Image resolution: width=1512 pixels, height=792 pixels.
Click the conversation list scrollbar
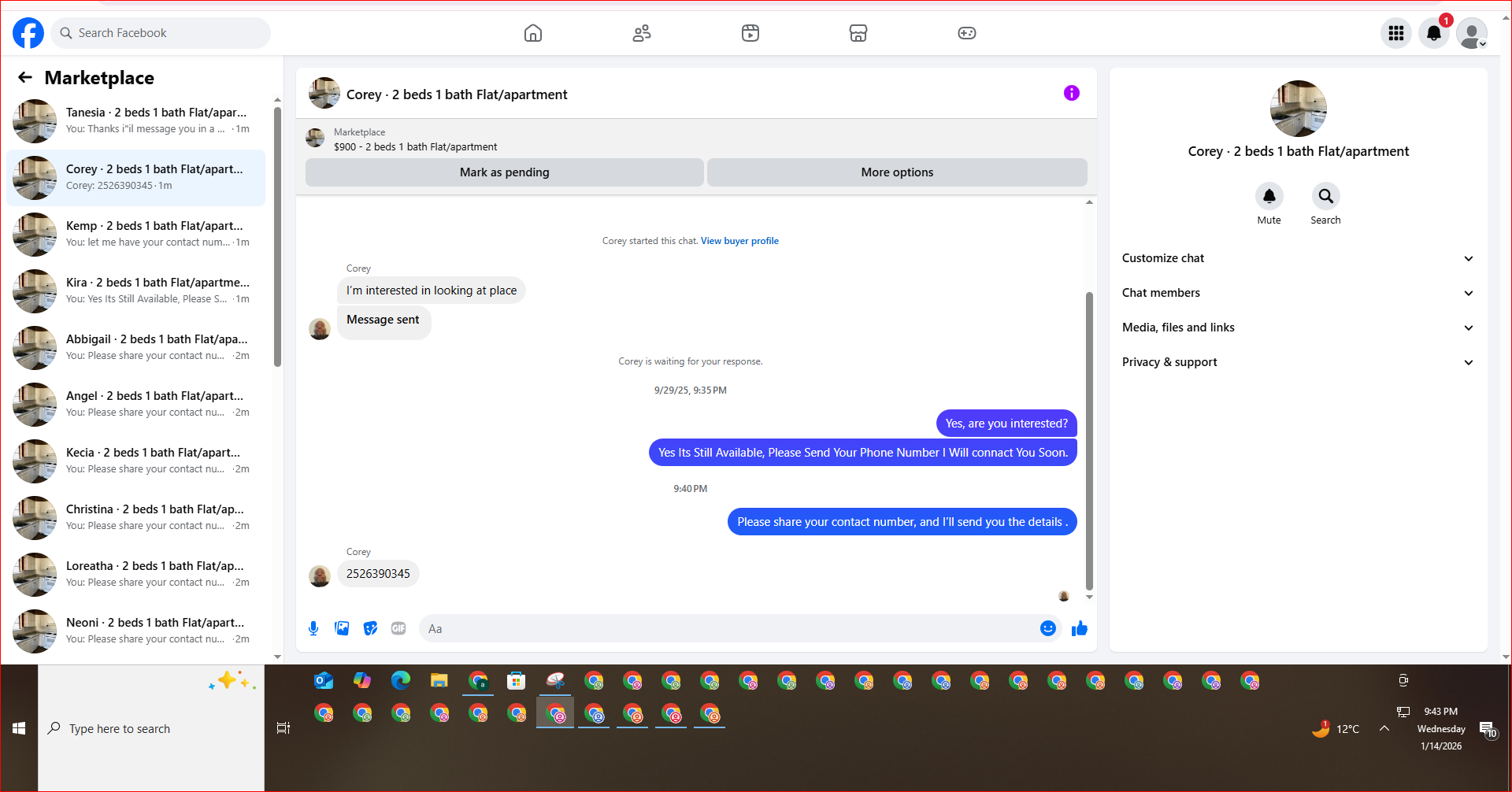277,236
